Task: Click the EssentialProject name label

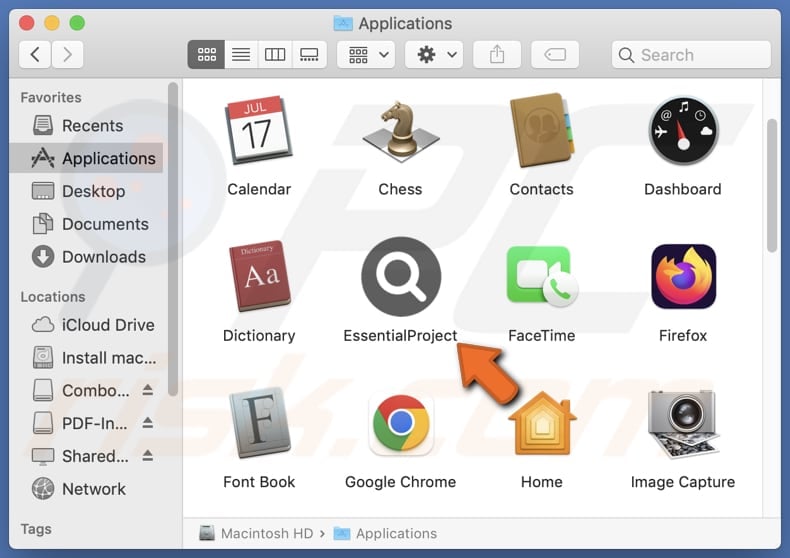Action: [401, 335]
